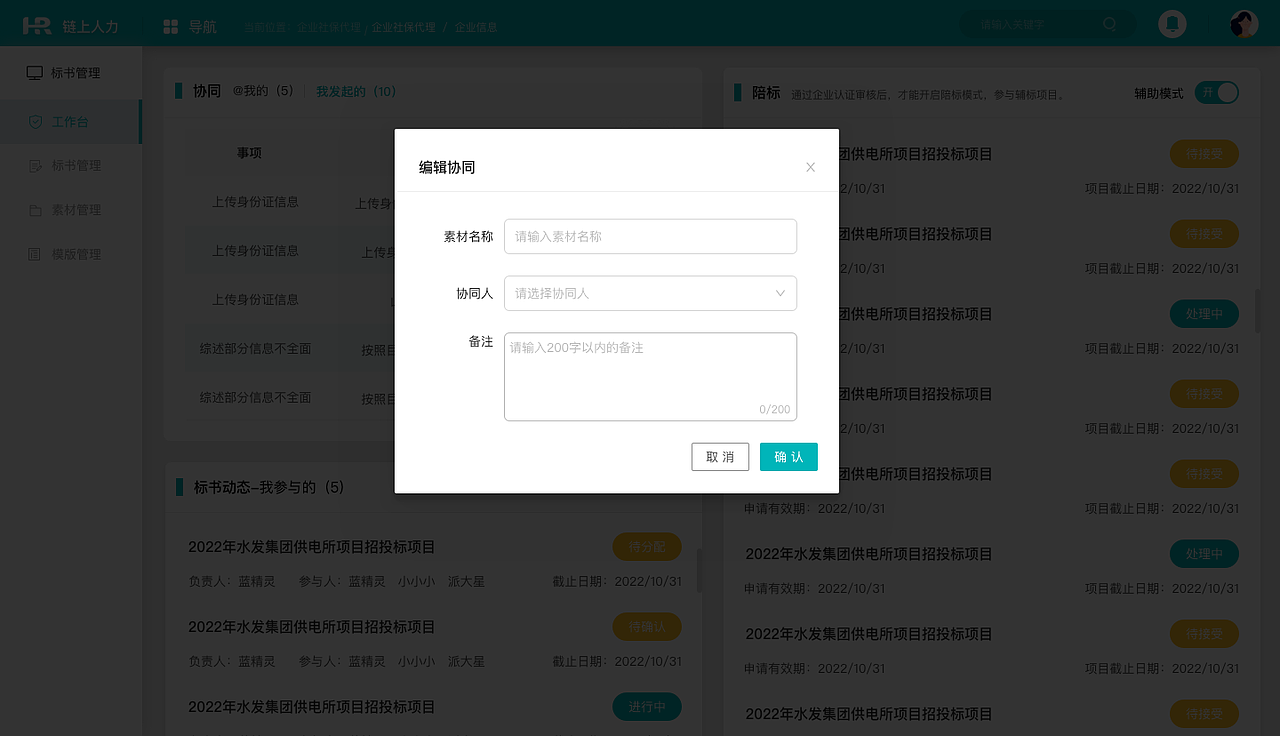Open 素材管理 in the sidebar
This screenshot has height=736, width=1280.
point(71,209)
